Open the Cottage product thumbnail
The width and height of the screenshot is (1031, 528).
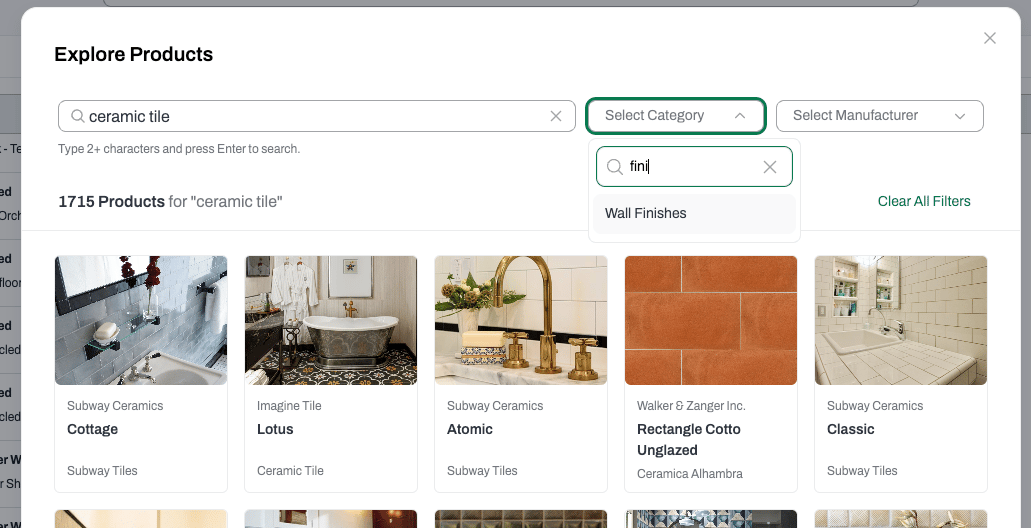[141, 320]
